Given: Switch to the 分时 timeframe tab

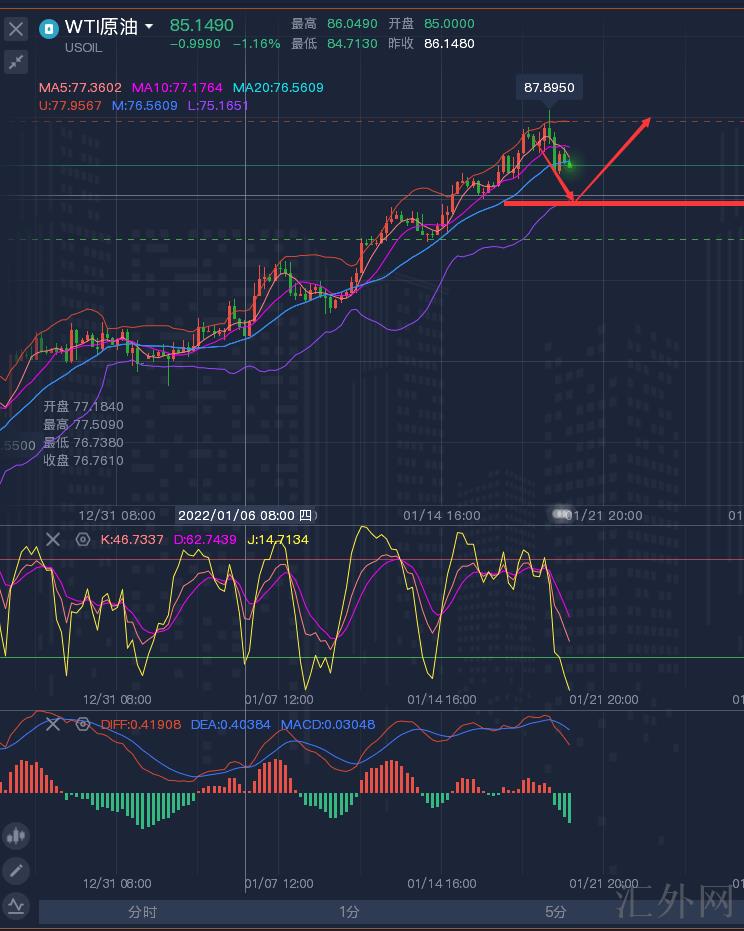Looking at the screenshot, I should tap(142, 912).
